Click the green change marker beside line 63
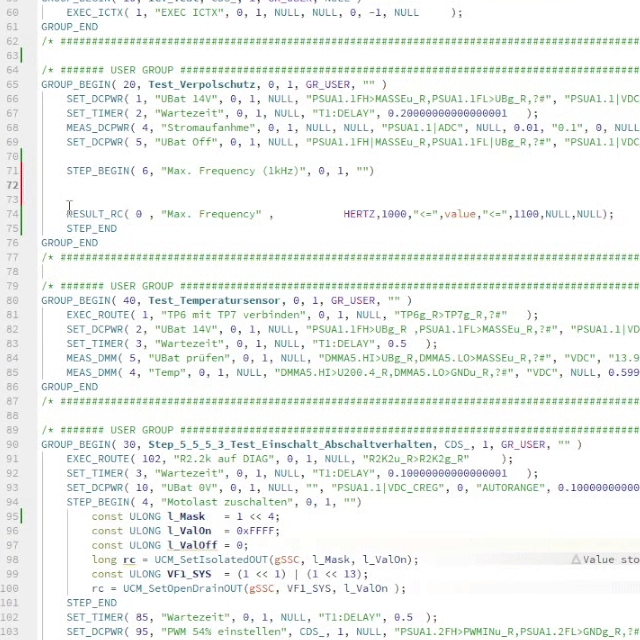This screenshot has height=640, width=640. click(21, 56)
